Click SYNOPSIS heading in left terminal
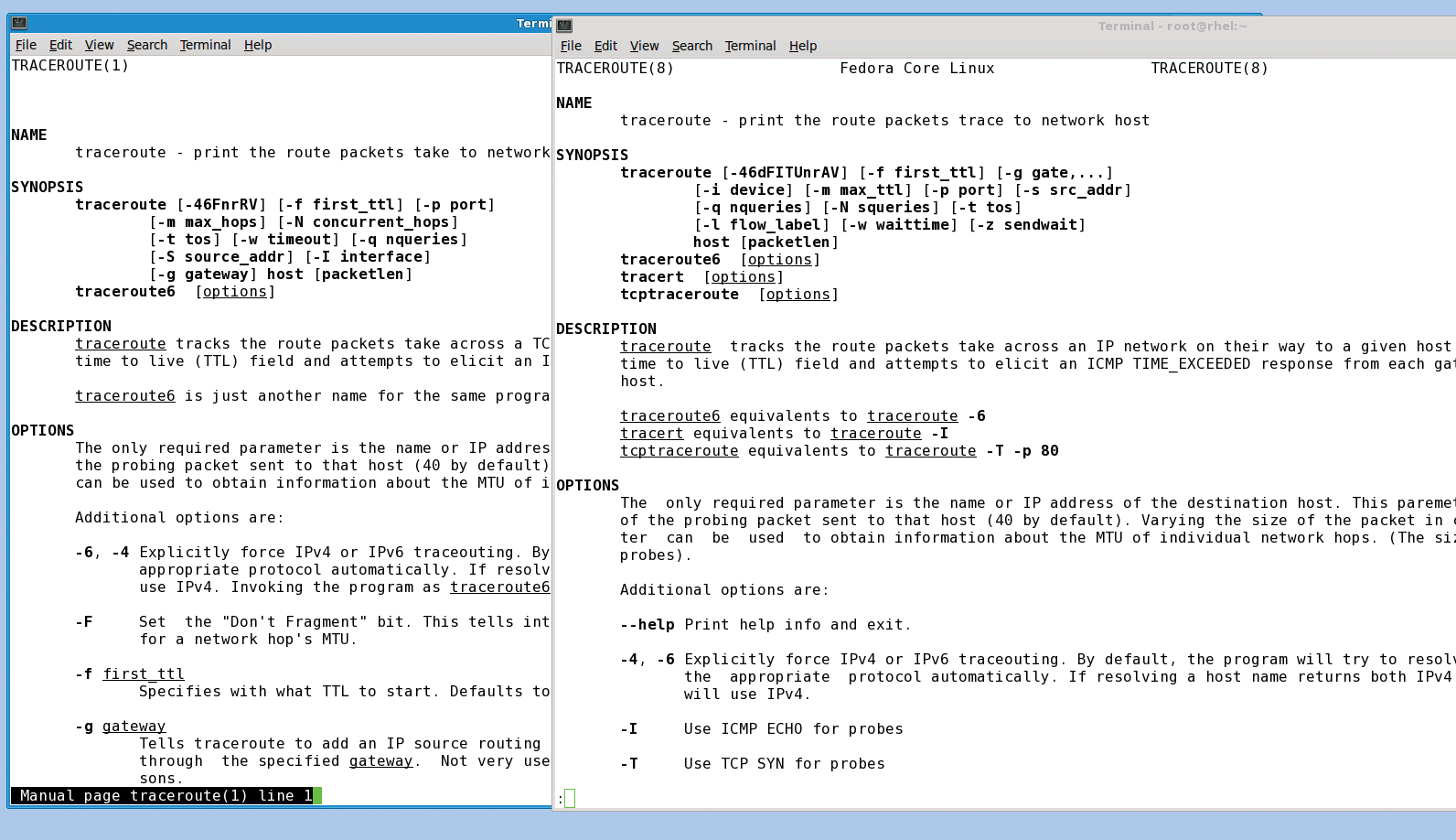Viewport: 1456px width, 840px height. pos(48,188)
